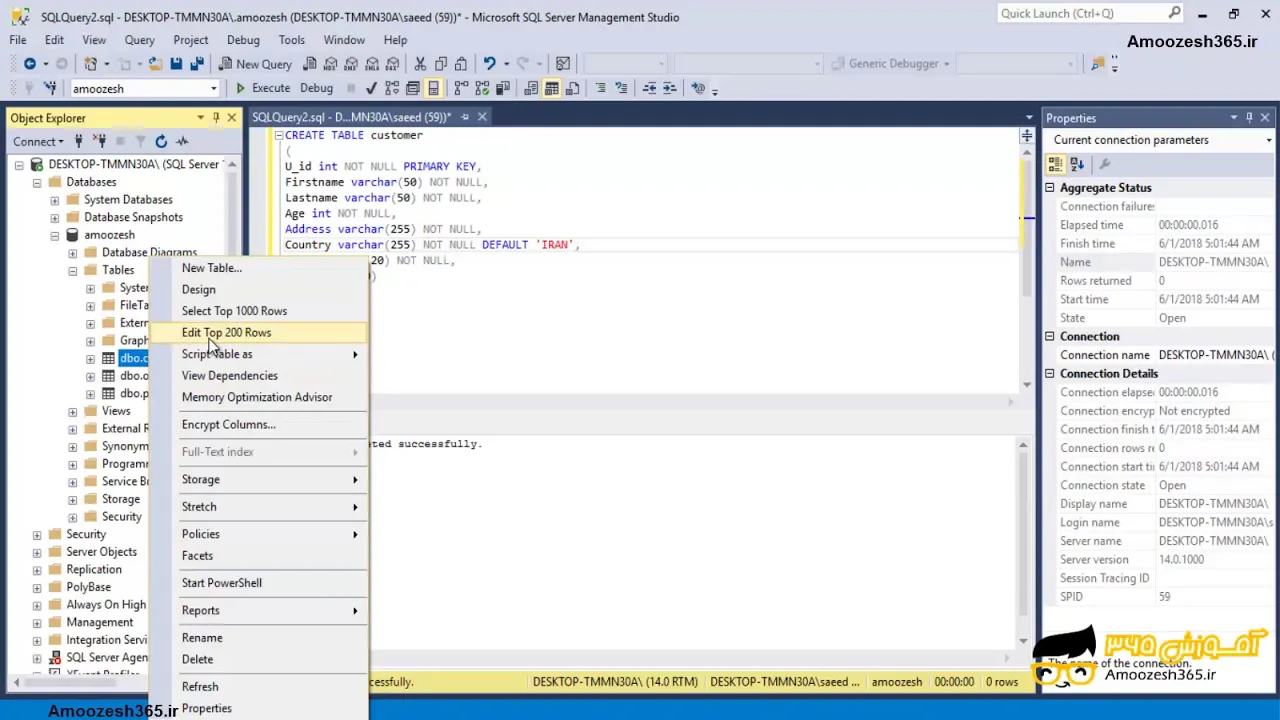Click the DMX query icon

[351, 64]
